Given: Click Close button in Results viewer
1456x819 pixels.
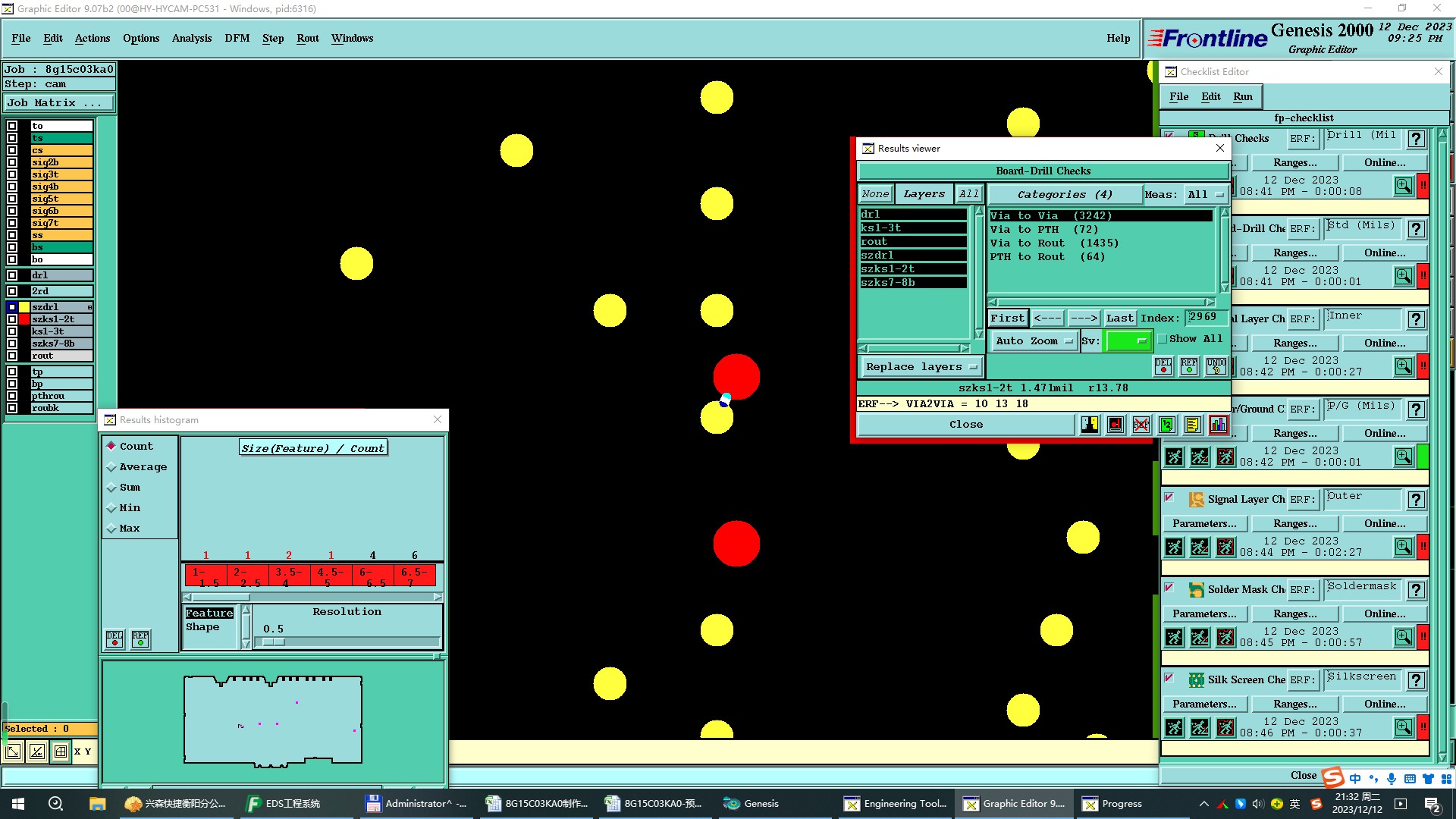Looking at the screenshot, I should tap(966, 425).
